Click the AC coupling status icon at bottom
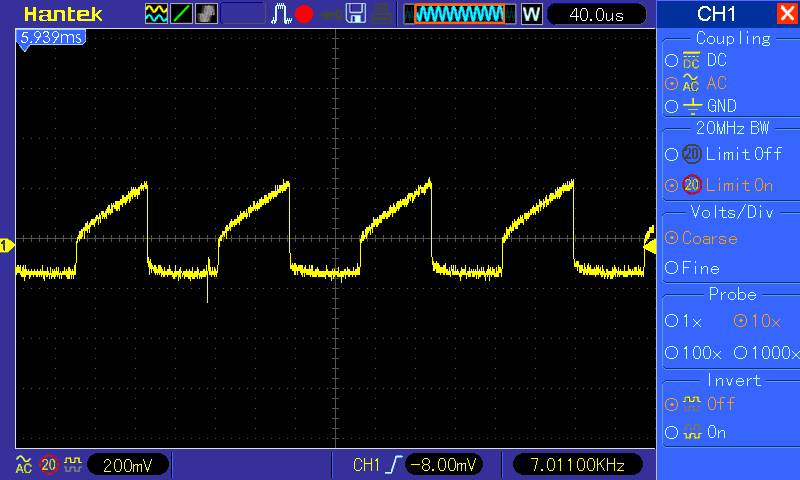 click(x=23, y=465)
